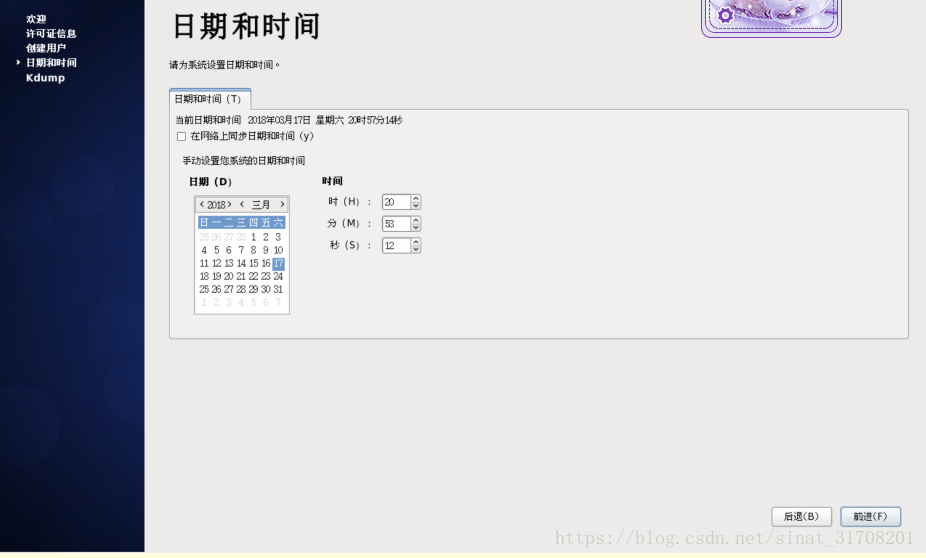926x558 pixels.
Task: Select March 23 in the calendar
Action: coord(266,276)
